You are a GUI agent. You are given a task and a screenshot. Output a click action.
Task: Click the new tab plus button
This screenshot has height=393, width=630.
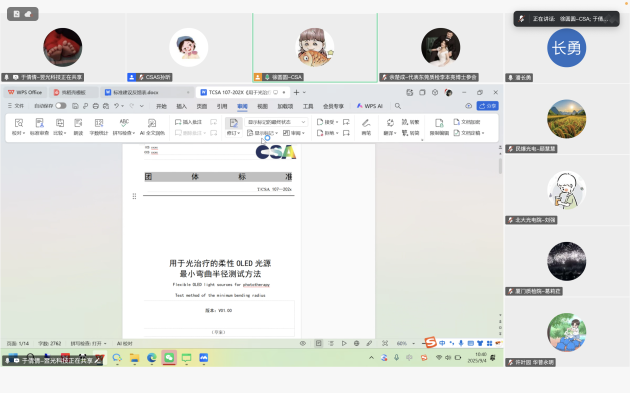coord(296,92)
